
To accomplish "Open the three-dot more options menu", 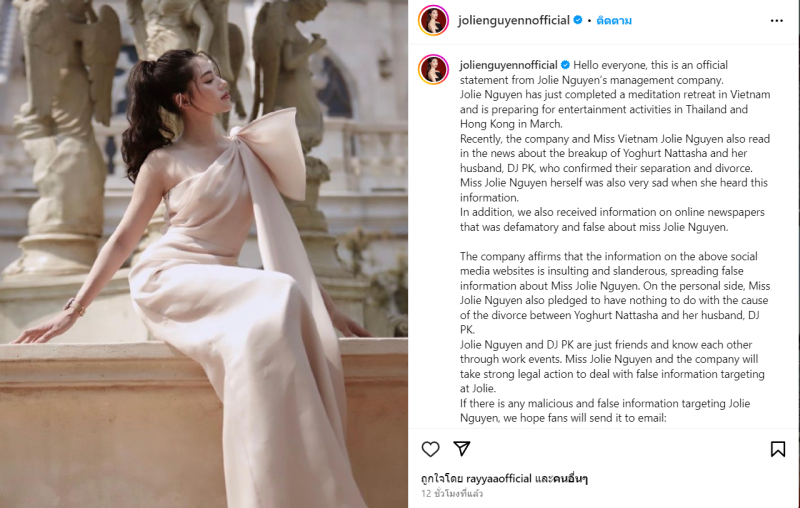I will coord(777,20).
